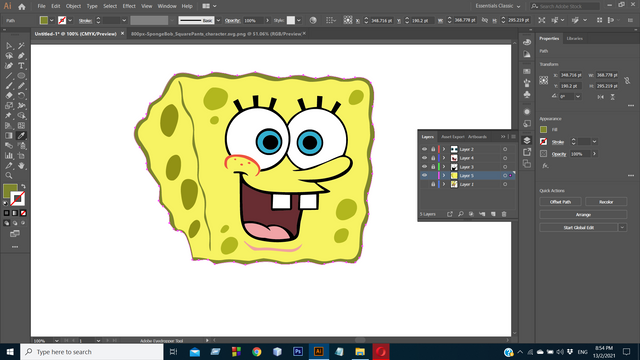This screenshot has width=640, height=360.
Task: Switch to the Libraries tab
Action: tap(574, 38)
